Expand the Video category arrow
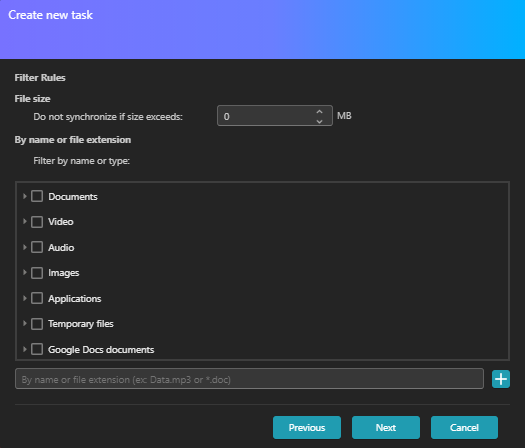Image resolution: width=525 pixels, height=448 pixels. (x=24, y=221)
